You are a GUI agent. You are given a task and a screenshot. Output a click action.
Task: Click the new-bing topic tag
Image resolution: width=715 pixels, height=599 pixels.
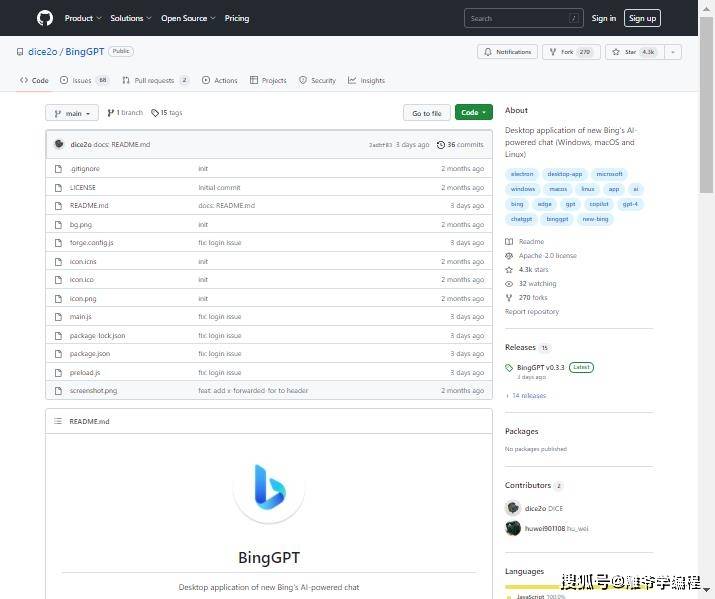click(595, 219)
